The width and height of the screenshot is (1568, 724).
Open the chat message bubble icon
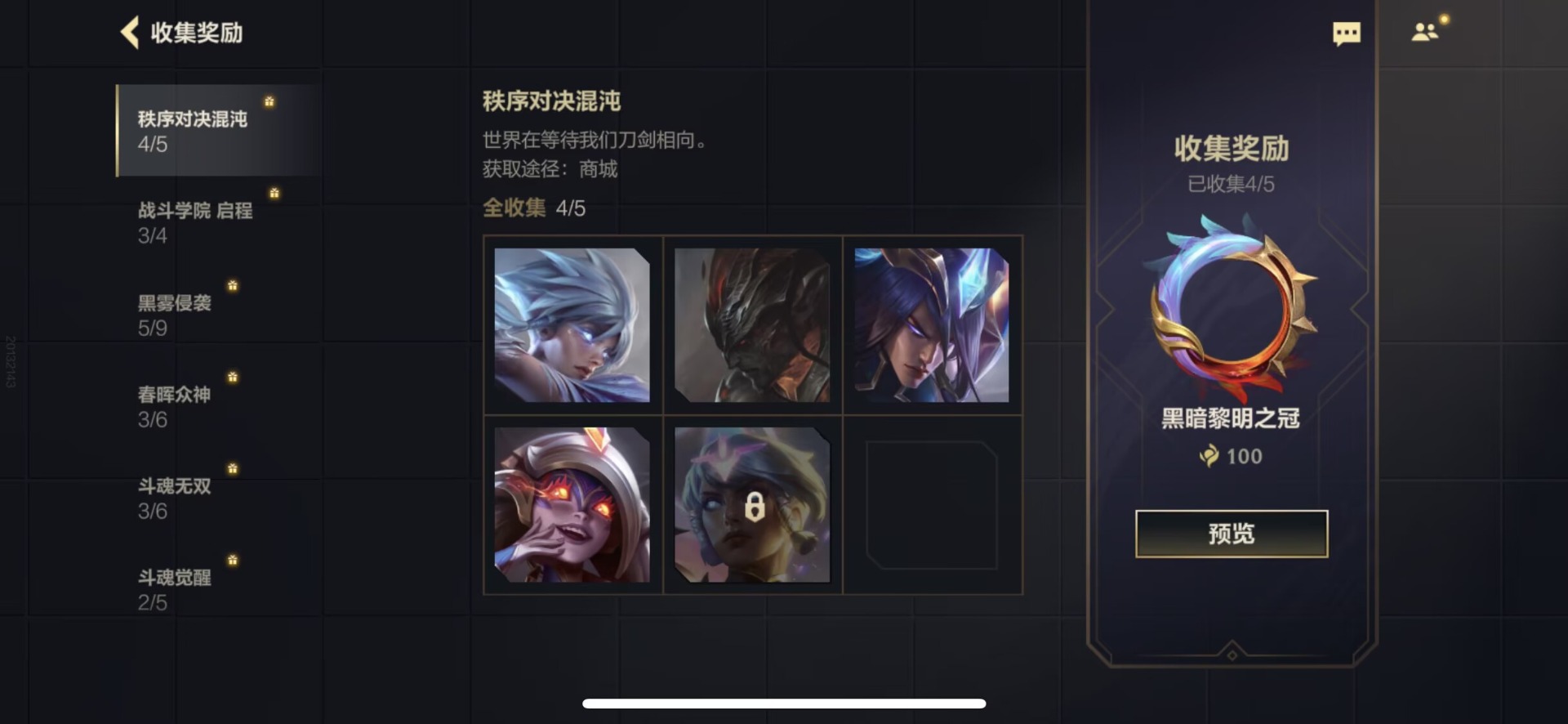coord(1347,34)
